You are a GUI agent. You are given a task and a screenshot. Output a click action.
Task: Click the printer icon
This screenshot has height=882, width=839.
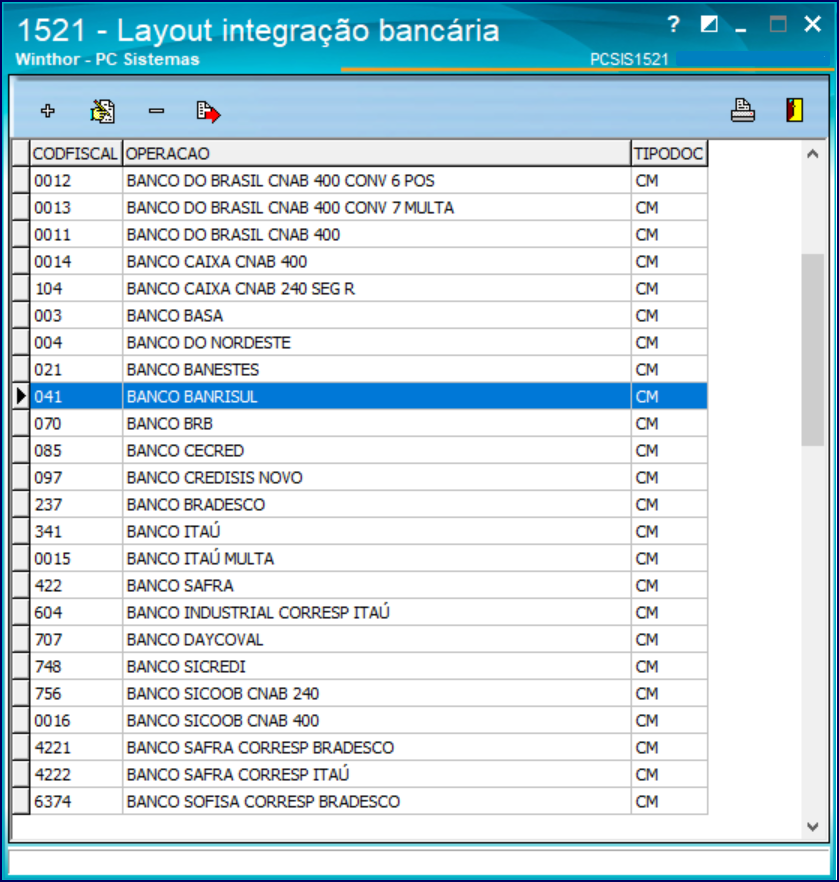[742, 110]
